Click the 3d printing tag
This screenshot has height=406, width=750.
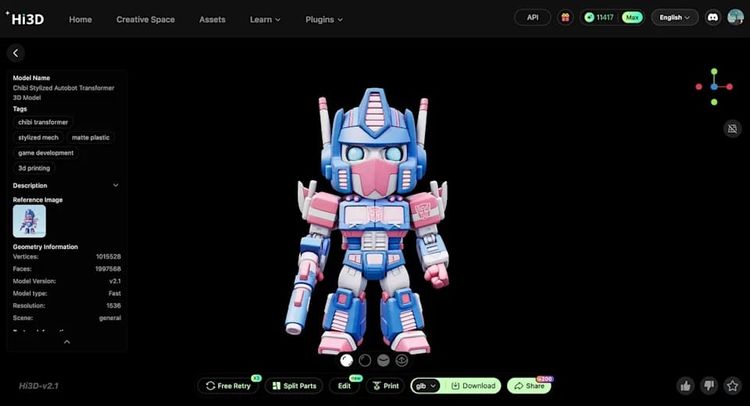click(34, 168)
